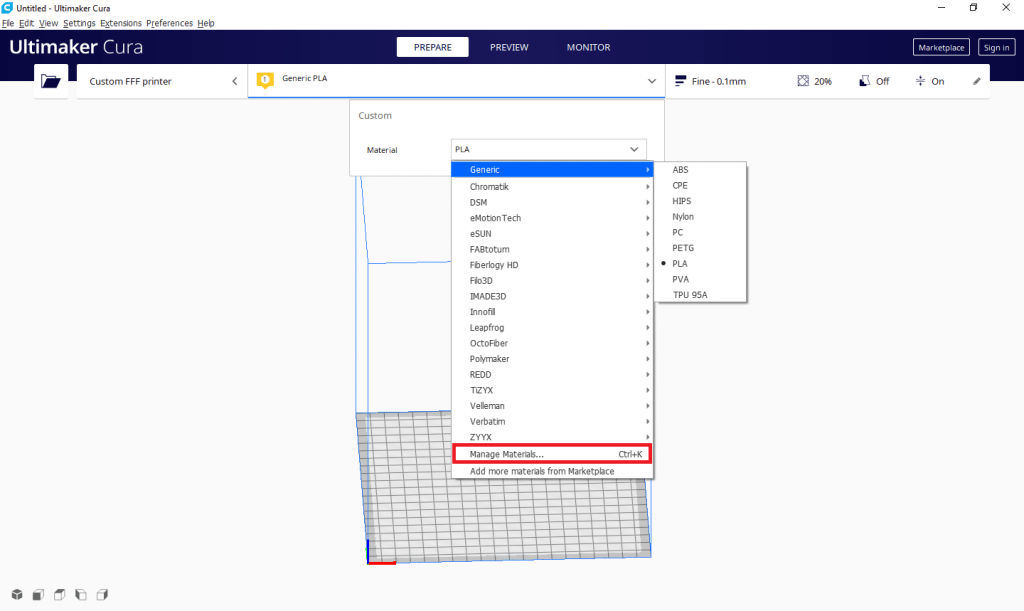Open the Extensions menu
Image resolution: width=1024 pixels, height=611 pixels.
[121, 23]
